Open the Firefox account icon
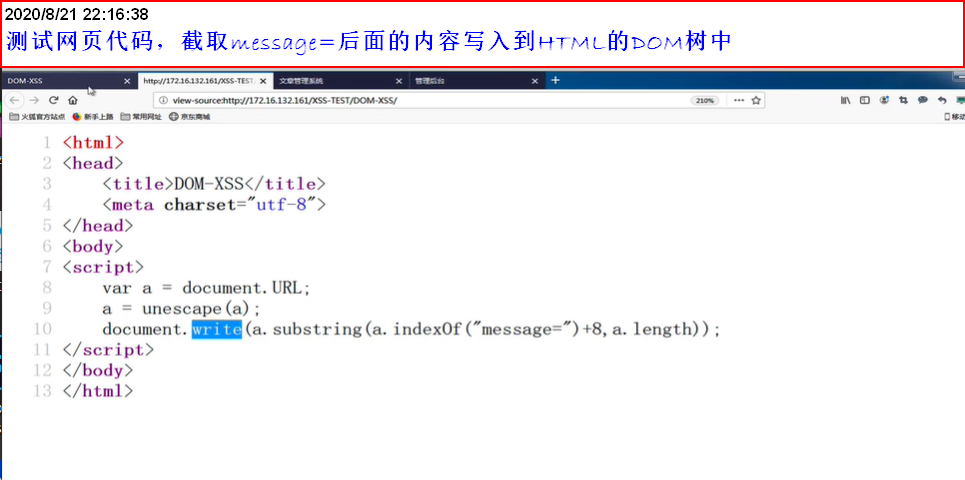965x480 pixels. point(884,100)
